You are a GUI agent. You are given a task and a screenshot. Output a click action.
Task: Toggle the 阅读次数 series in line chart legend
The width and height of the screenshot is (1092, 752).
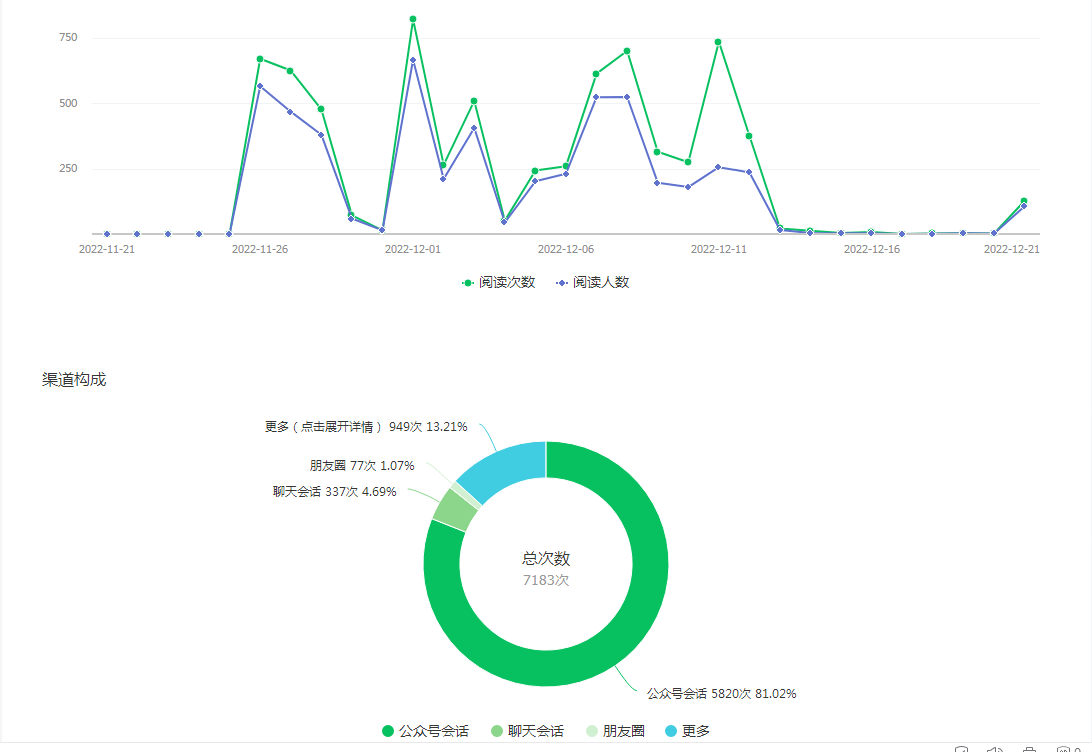tap(499, 282)
